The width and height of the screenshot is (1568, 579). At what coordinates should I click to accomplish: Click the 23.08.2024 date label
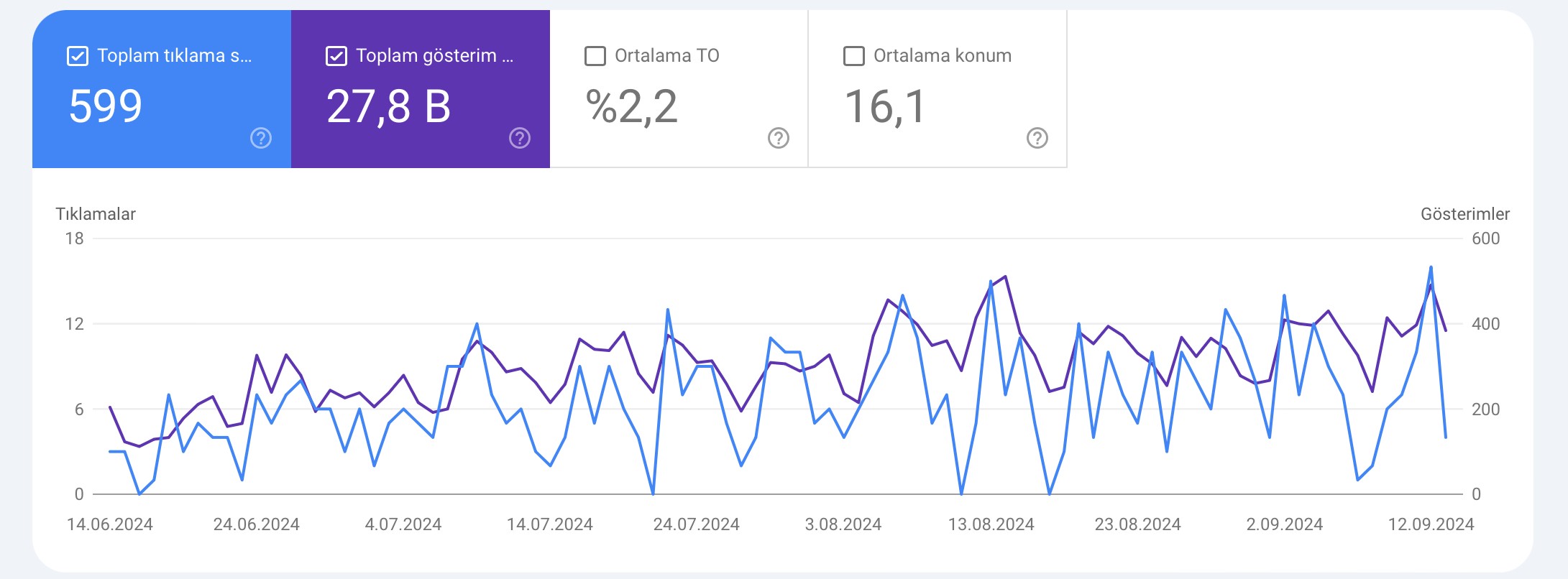pos(1138,524)
